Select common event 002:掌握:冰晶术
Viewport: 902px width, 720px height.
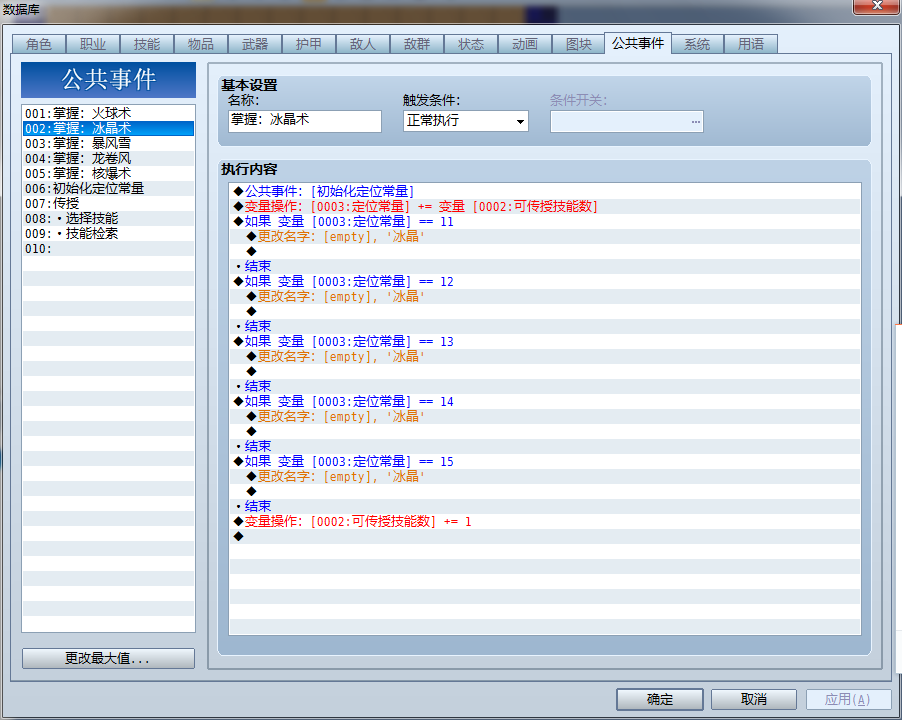click(x=108, y=128)
